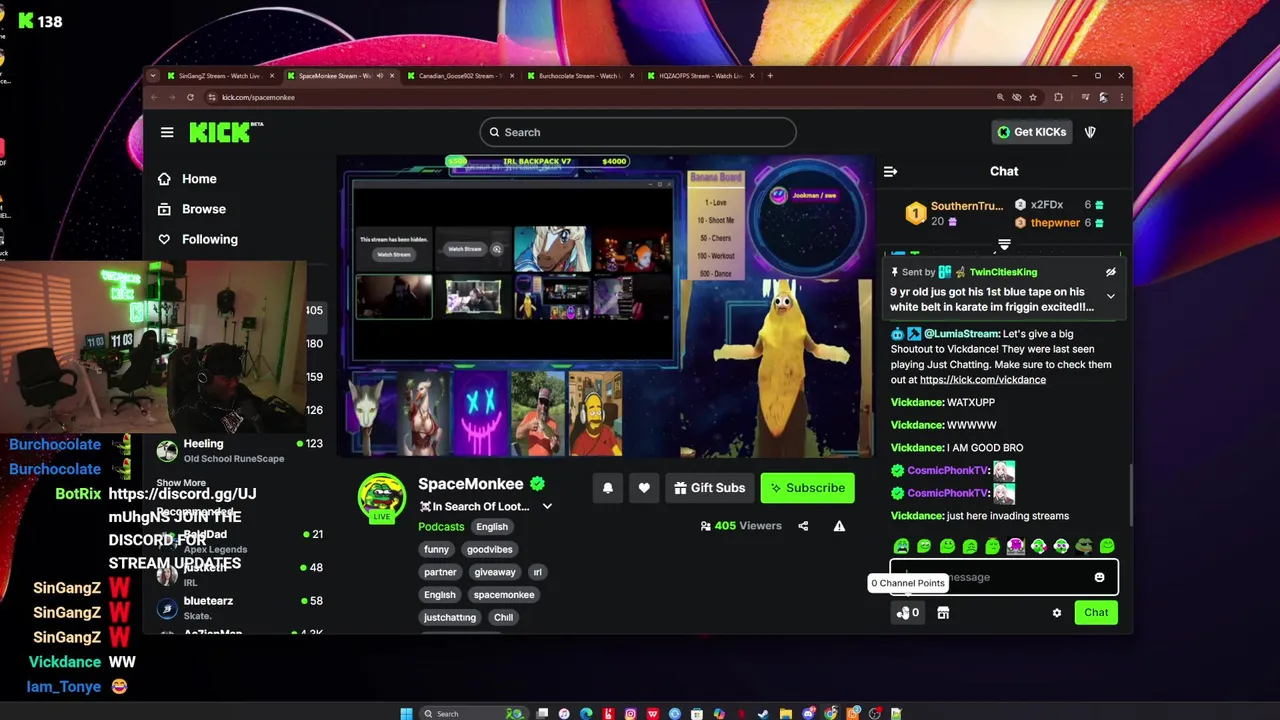Click the notification bell for SpaceMonkee

608,488
